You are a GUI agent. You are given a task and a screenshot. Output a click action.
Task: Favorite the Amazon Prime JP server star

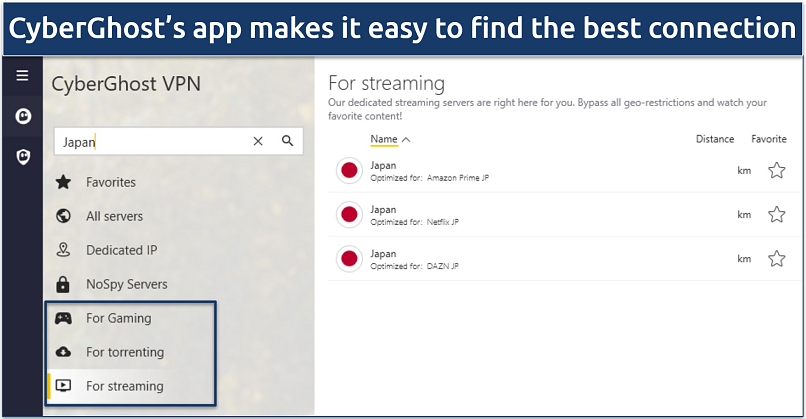pos(776,171)
